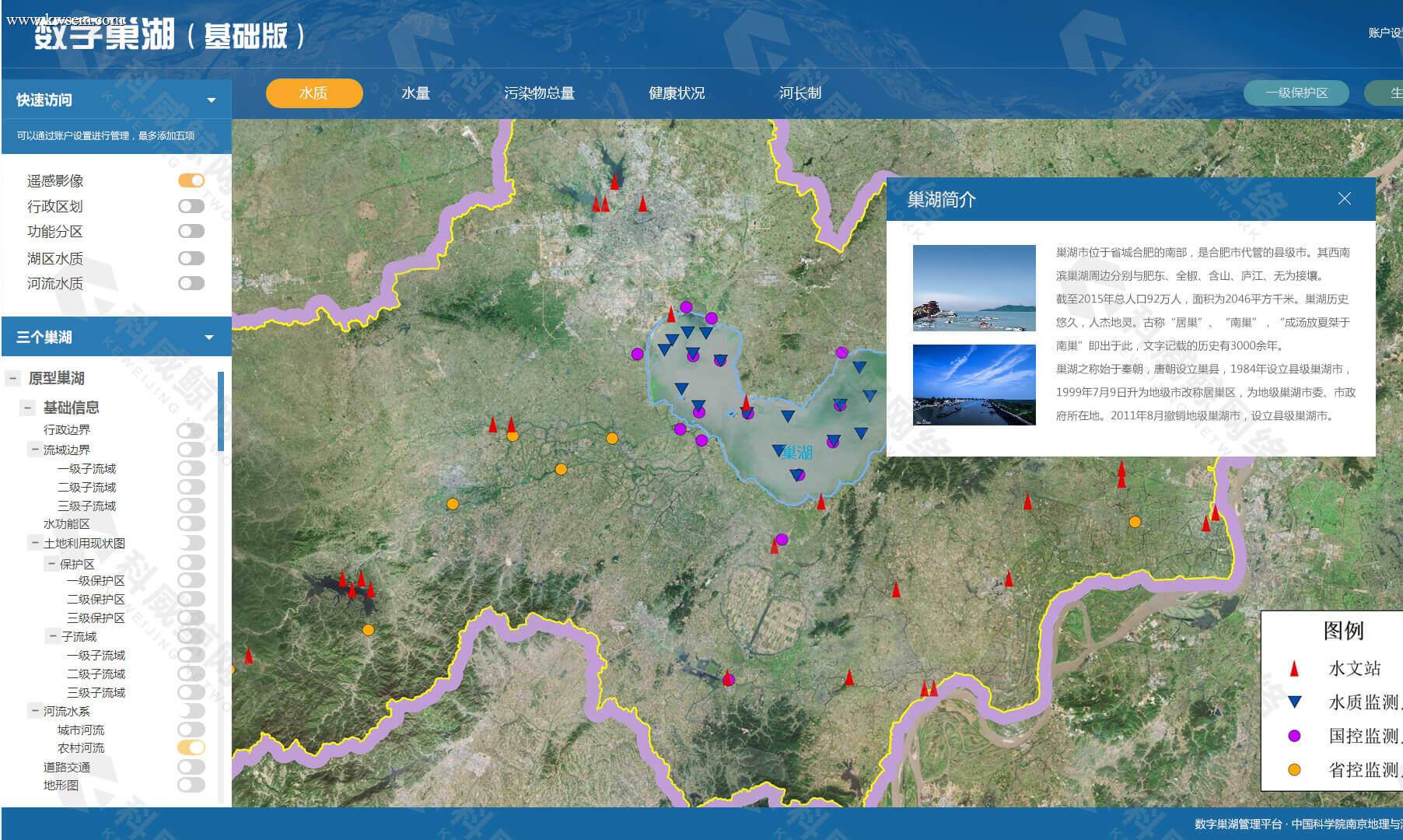
Task: Open the 健康状况 tab
Action: point(677,93)
